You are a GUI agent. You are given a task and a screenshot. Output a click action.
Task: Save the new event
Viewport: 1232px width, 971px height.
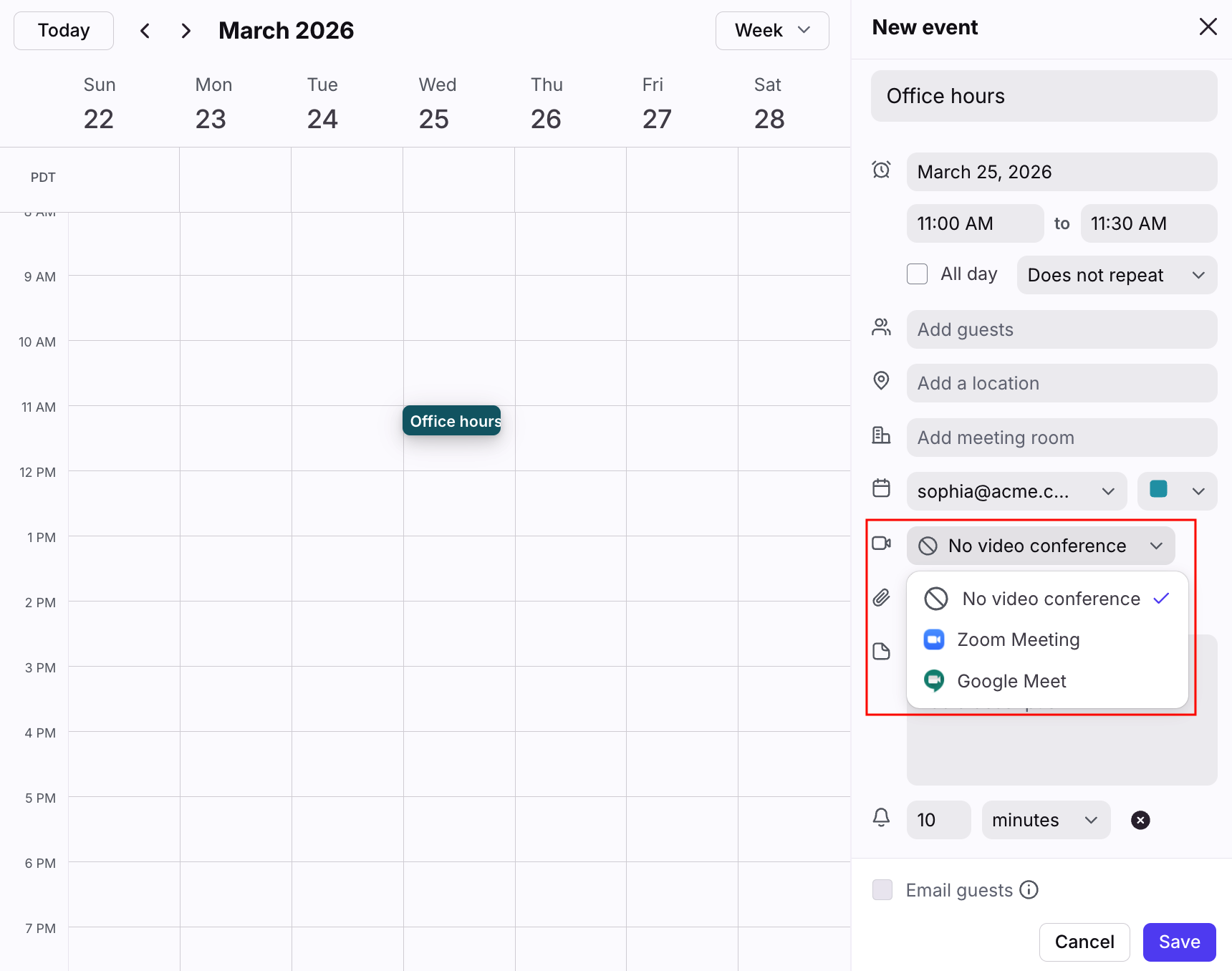[1179, 942]
